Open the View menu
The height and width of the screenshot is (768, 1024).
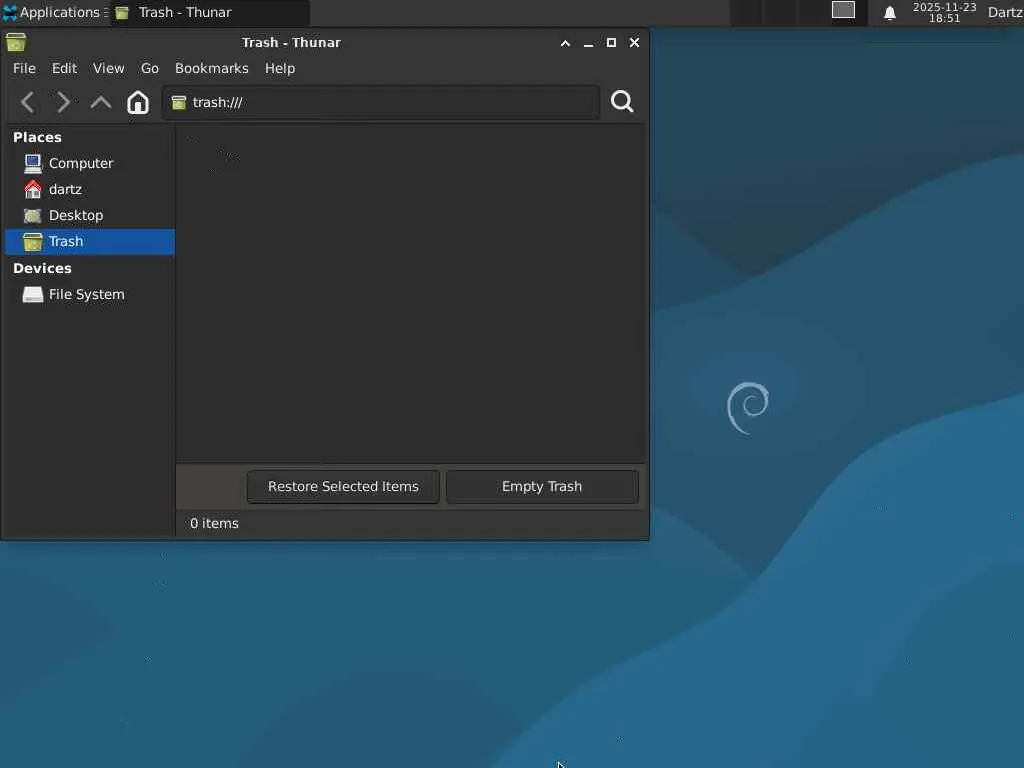108,68
